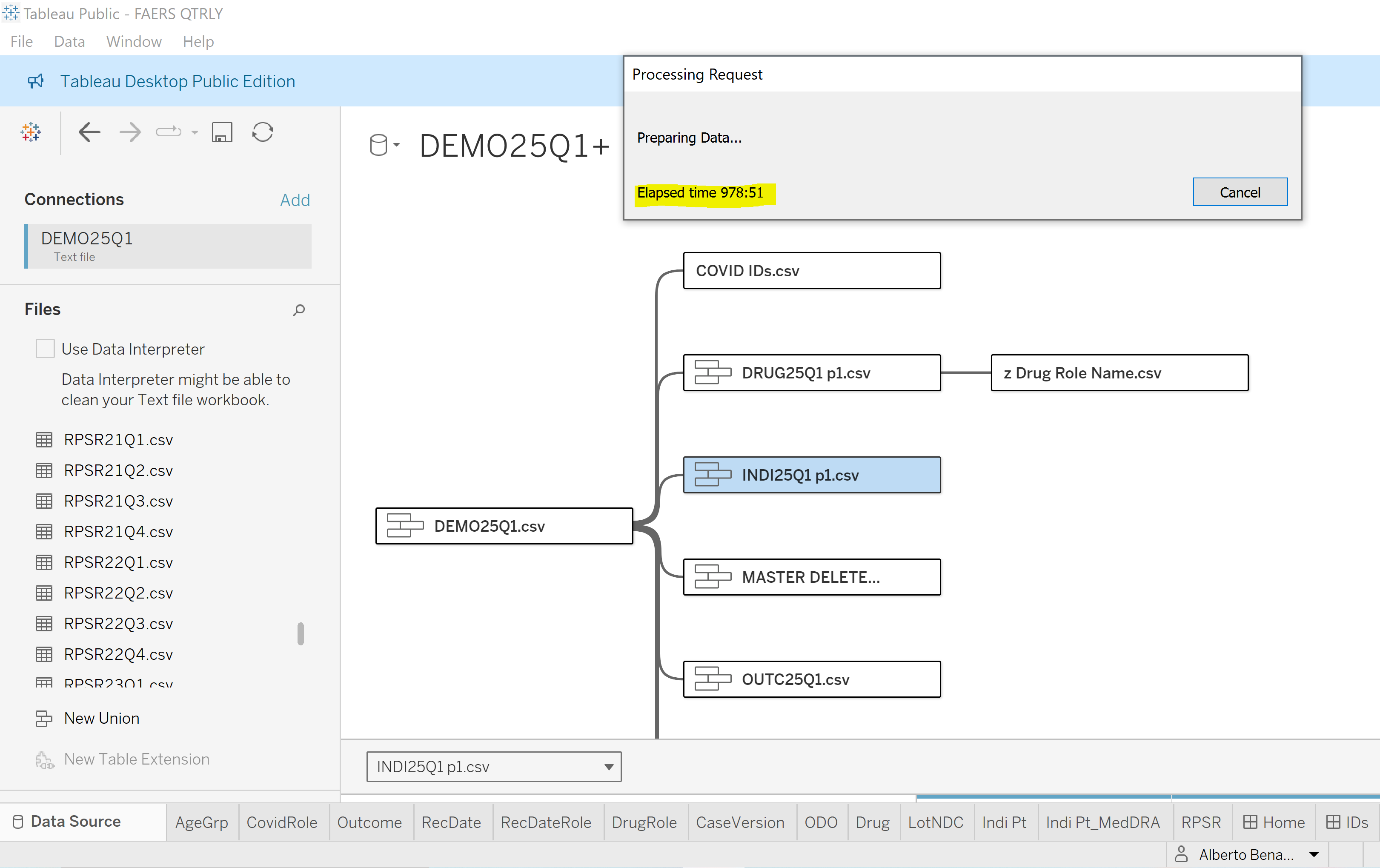Cancel the Processing Request dialog
The image size is (1380, 868).
click(x=1240, y=192)
